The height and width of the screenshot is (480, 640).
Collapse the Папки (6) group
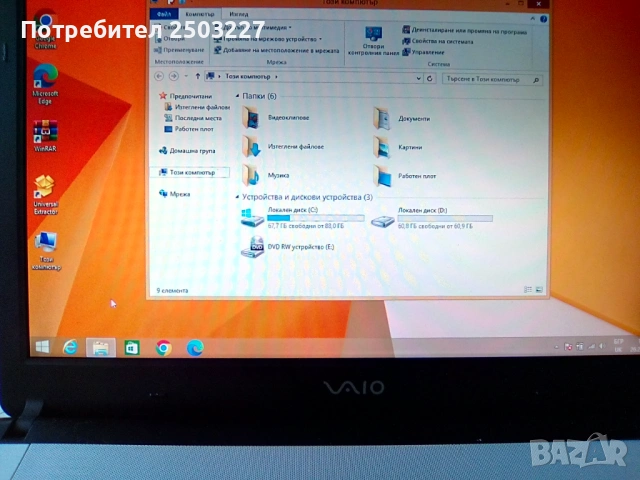(x=238, y=96)
